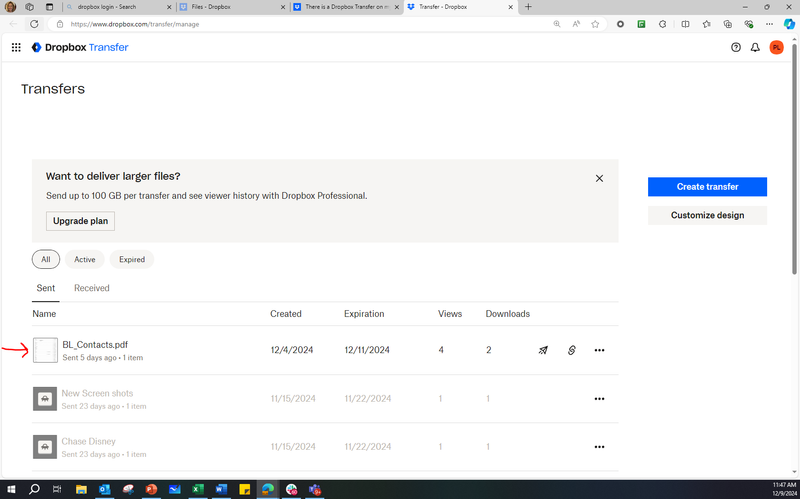Viewport: 800px width, 499px height.
Task: Open the help question mark icon
Action: click(x=736, y=47)
